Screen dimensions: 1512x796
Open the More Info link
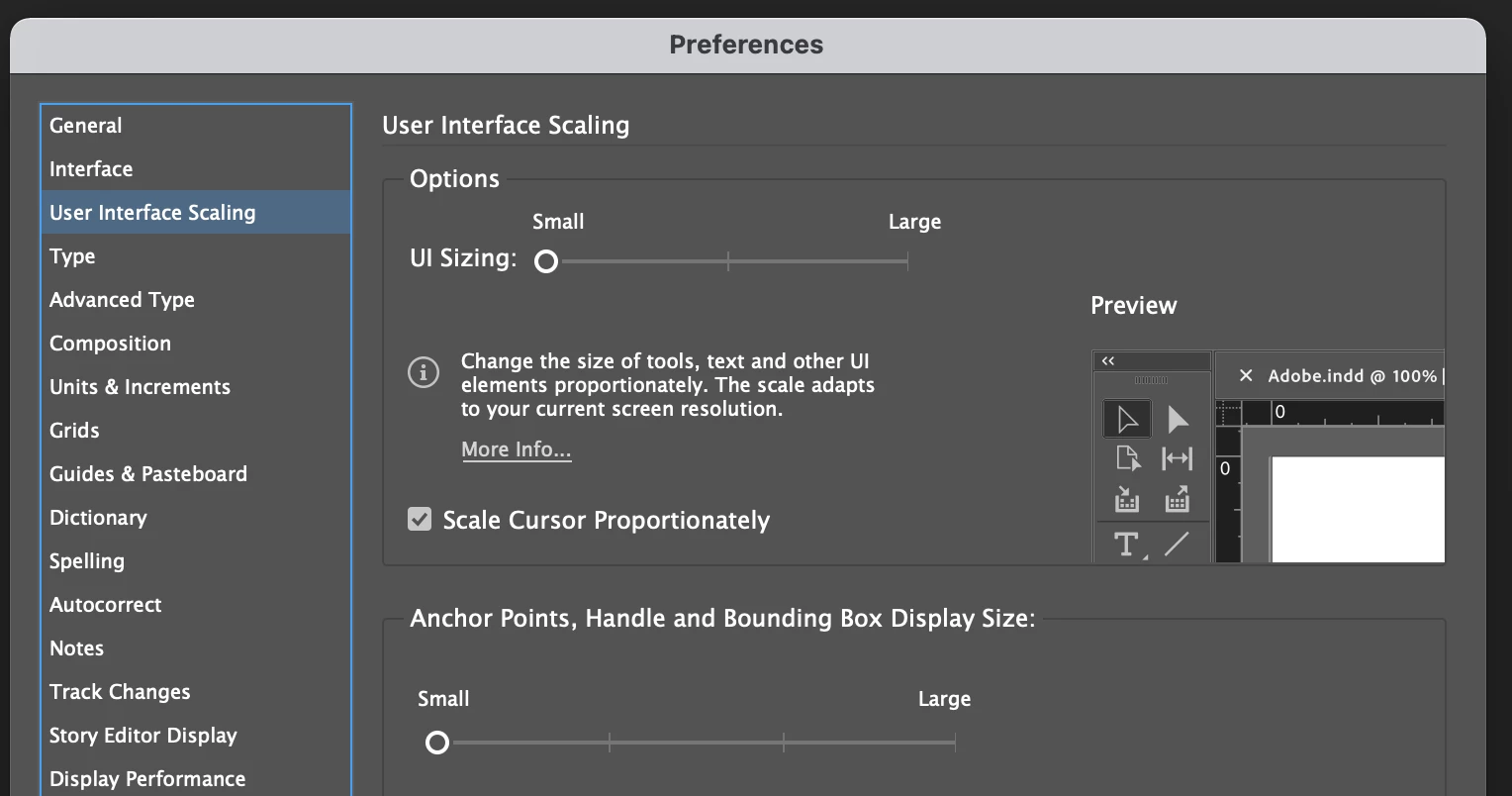[516, 449]
